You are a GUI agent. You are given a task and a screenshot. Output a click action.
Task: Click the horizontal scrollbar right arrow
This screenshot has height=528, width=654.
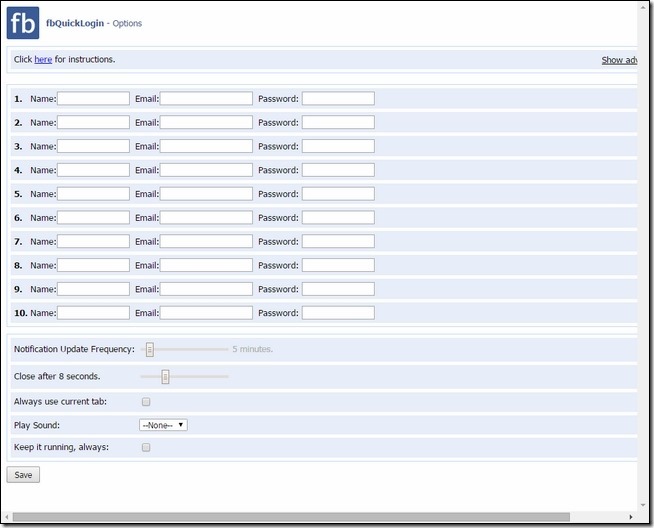631,517
